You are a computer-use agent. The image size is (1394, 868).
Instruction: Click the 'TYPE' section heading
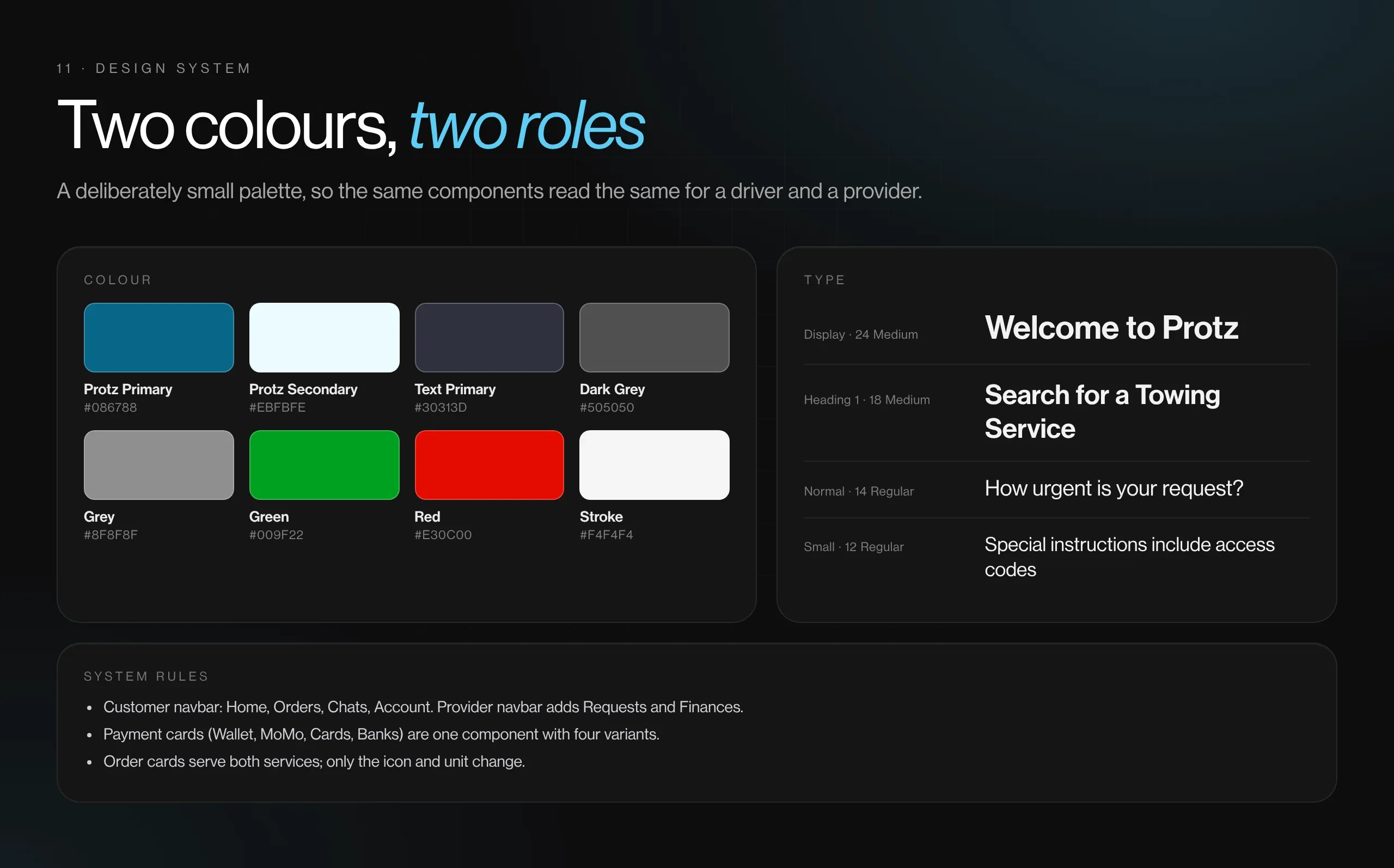[824, 280]
